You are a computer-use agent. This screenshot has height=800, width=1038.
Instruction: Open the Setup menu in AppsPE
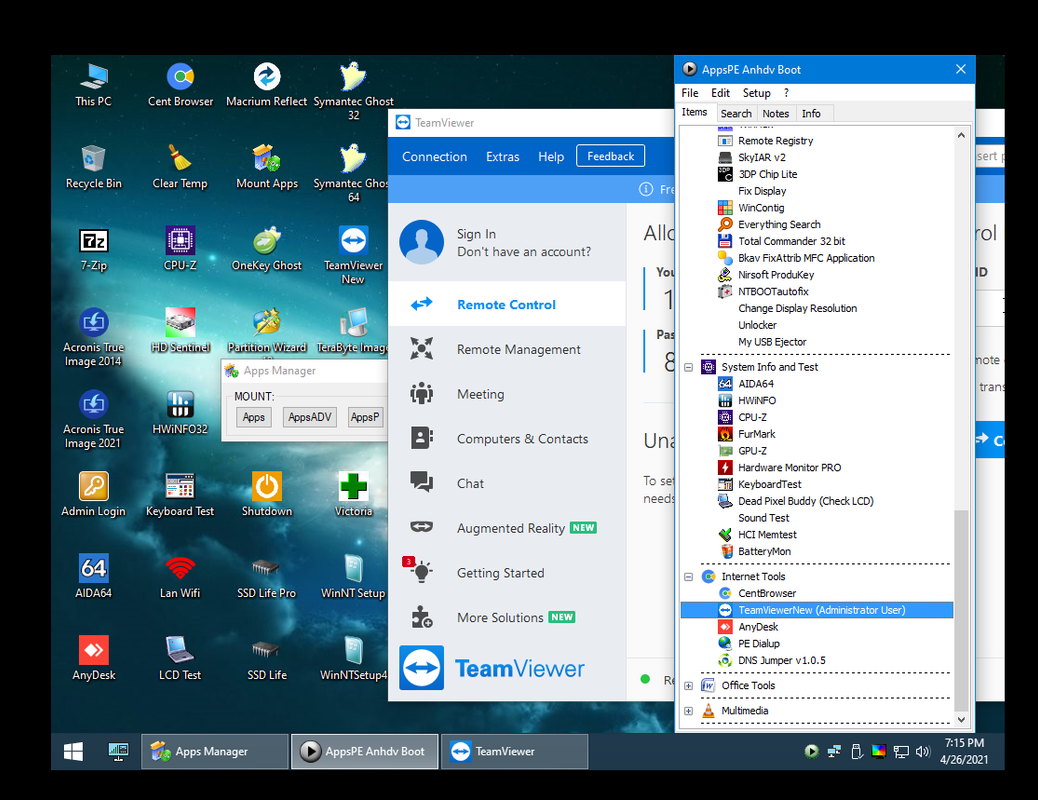(756, 93)
